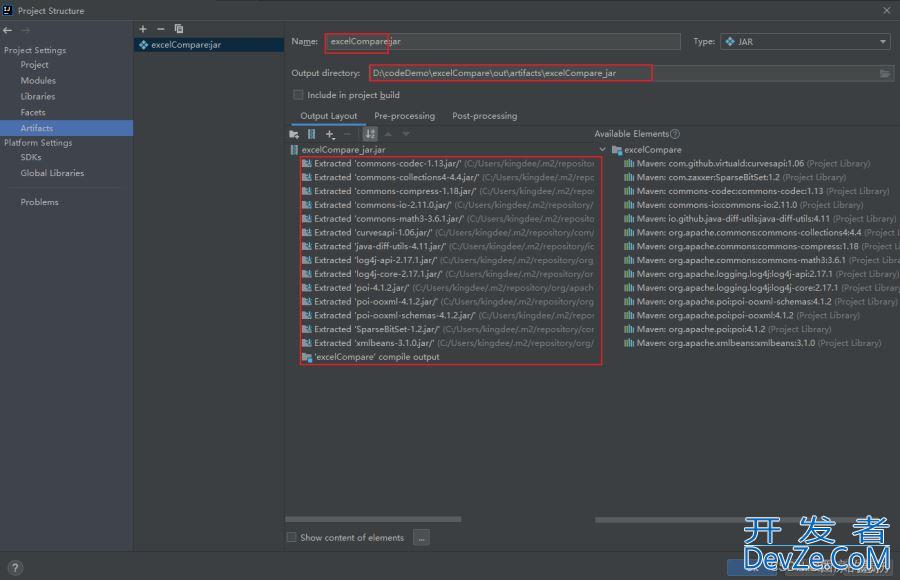The width and height of the screenshot is (900, 580).
Task: Add copy of element in layout toolbar
Action: pos(330,134)
